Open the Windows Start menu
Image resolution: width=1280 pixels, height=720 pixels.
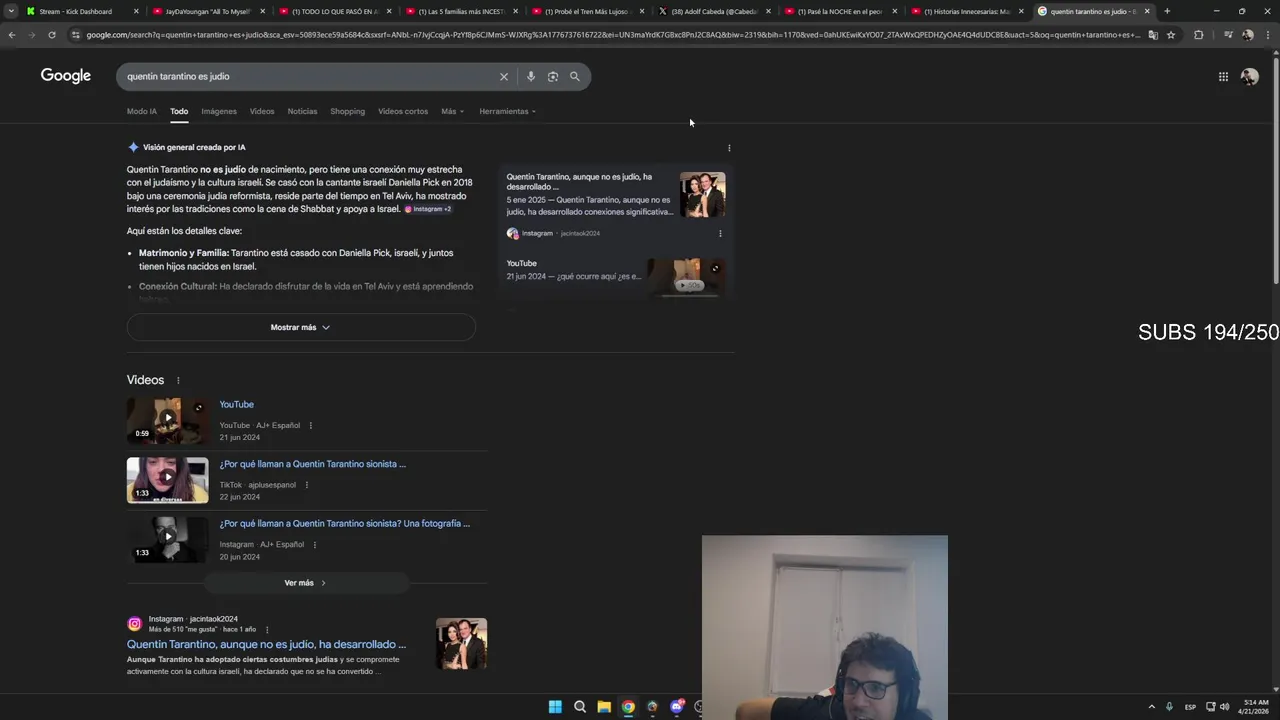[555, 707]
